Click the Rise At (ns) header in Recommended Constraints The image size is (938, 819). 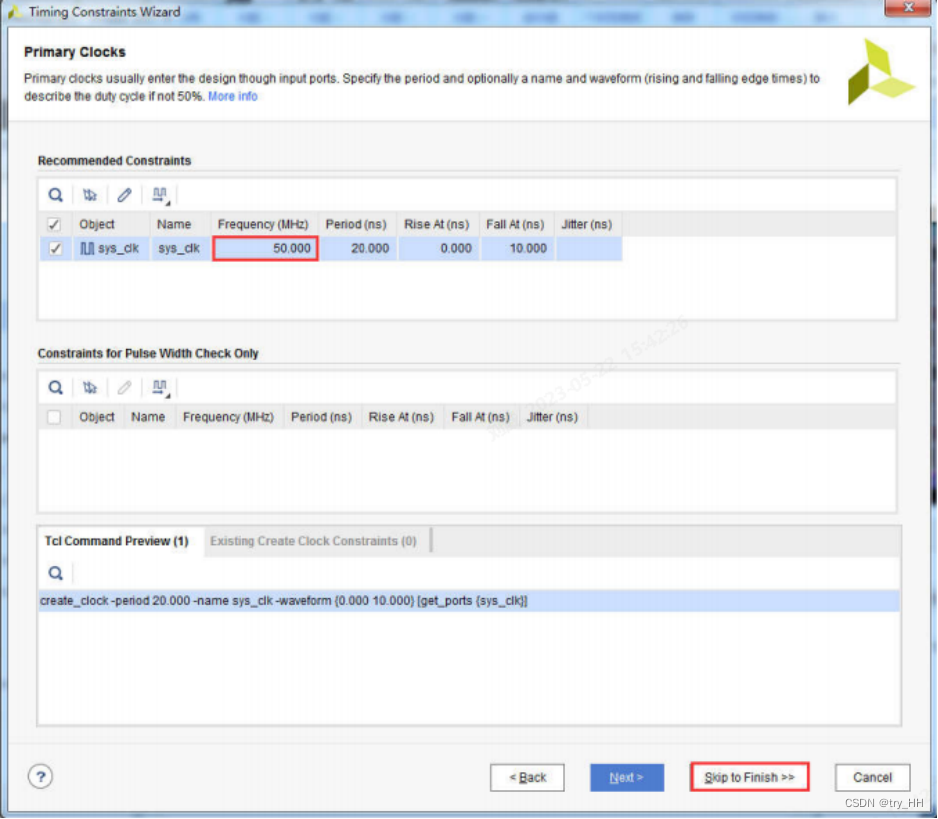tap(437, 224)
